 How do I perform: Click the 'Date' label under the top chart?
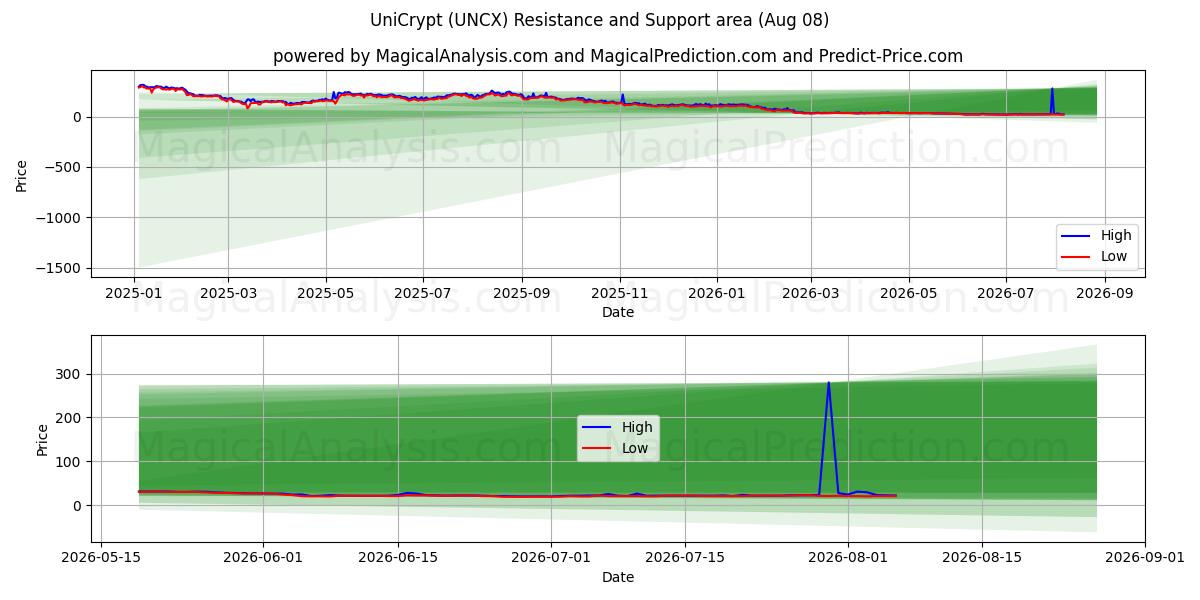[618, 313]
